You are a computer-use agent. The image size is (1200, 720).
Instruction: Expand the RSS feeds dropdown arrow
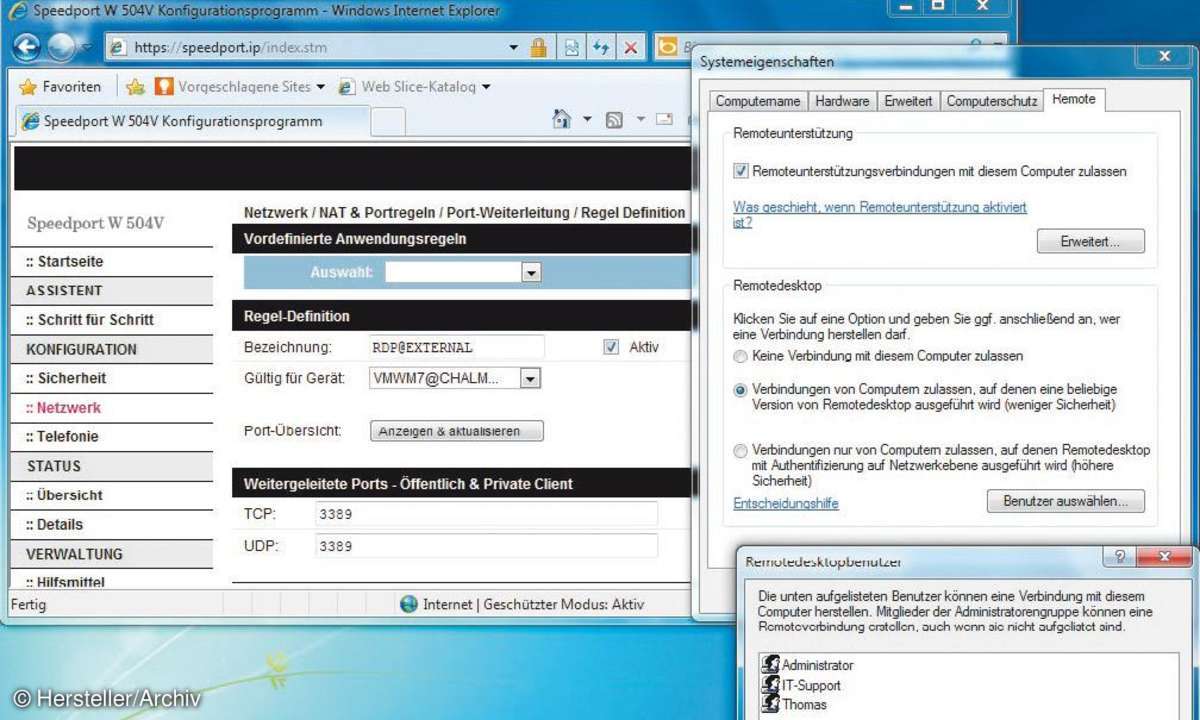click(640, 120)
